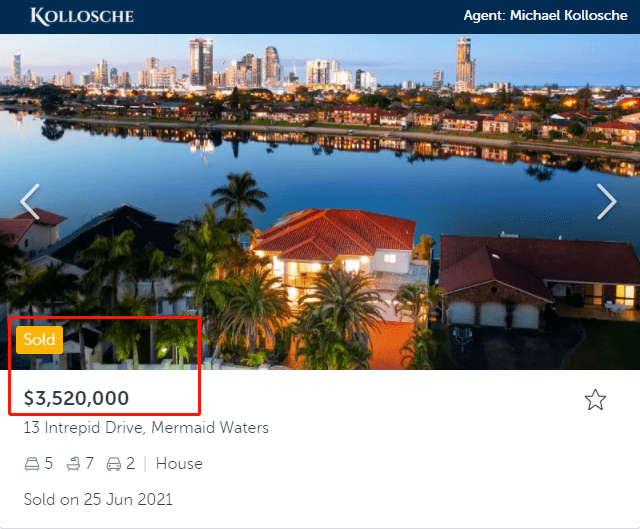Open agent Michael Kollosche's name
Screen dimensions: 640x529
tap(568, 16)
